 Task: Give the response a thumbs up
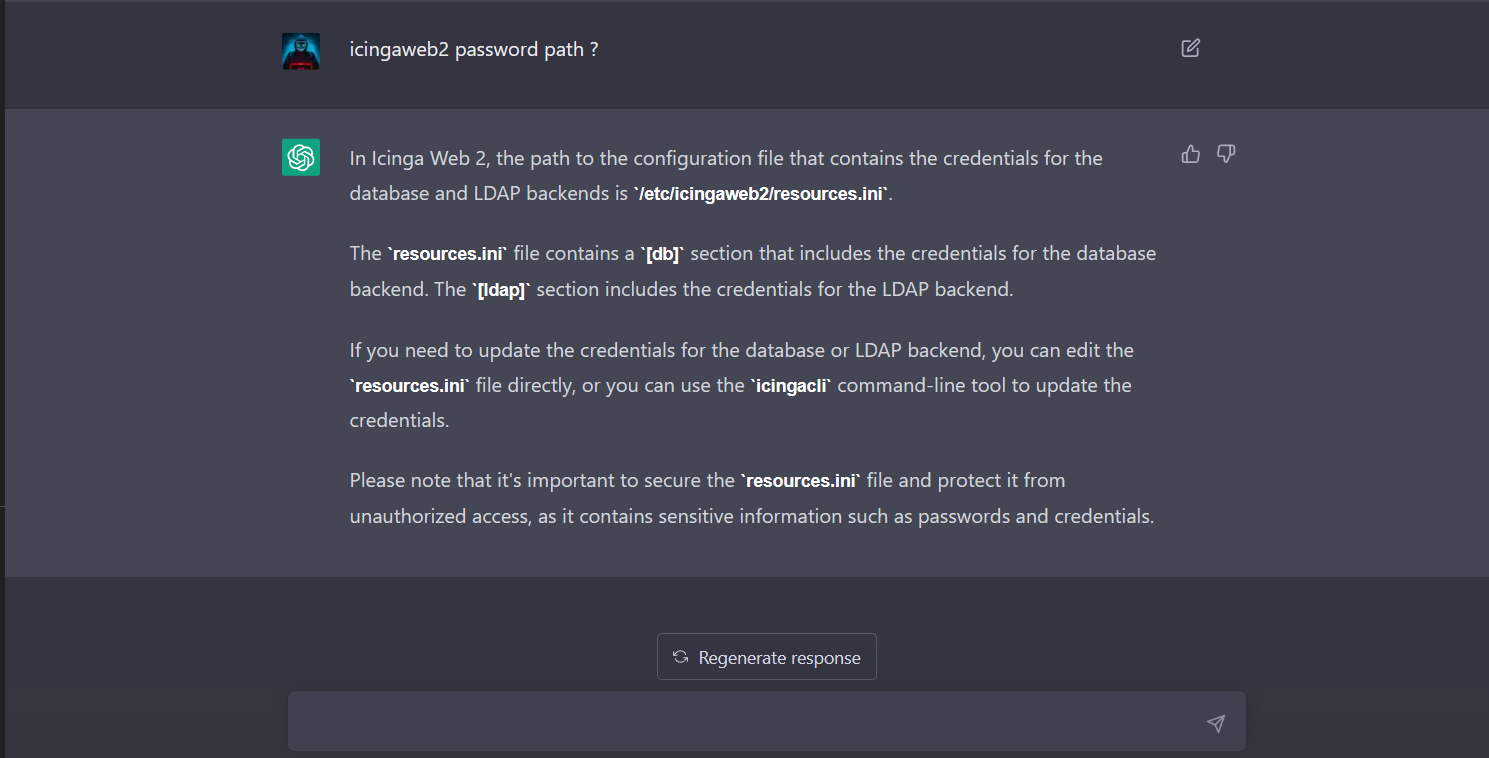point(1190,154)
